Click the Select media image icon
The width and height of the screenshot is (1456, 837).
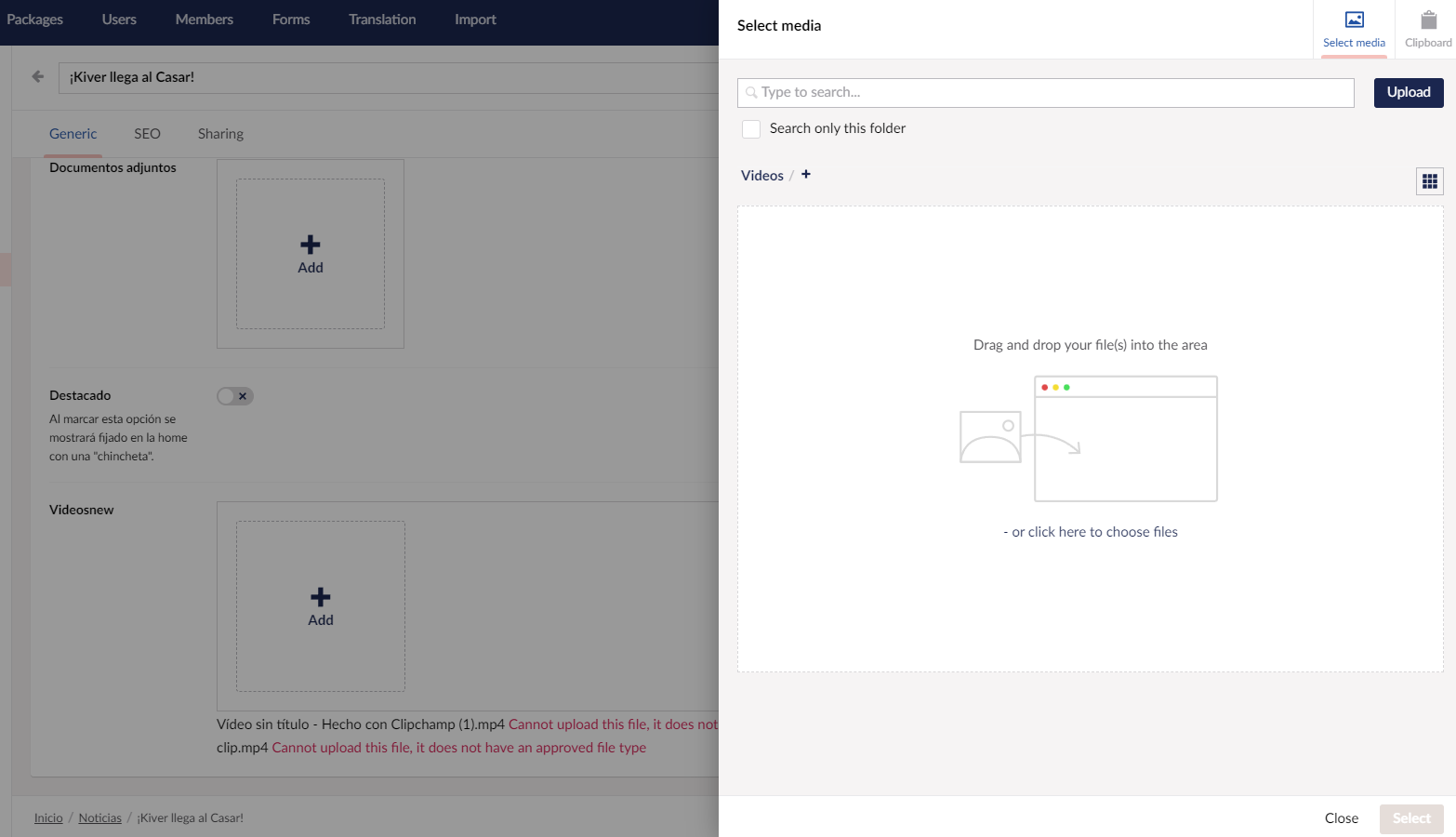pyautogui.click(x=1354, y=20)
